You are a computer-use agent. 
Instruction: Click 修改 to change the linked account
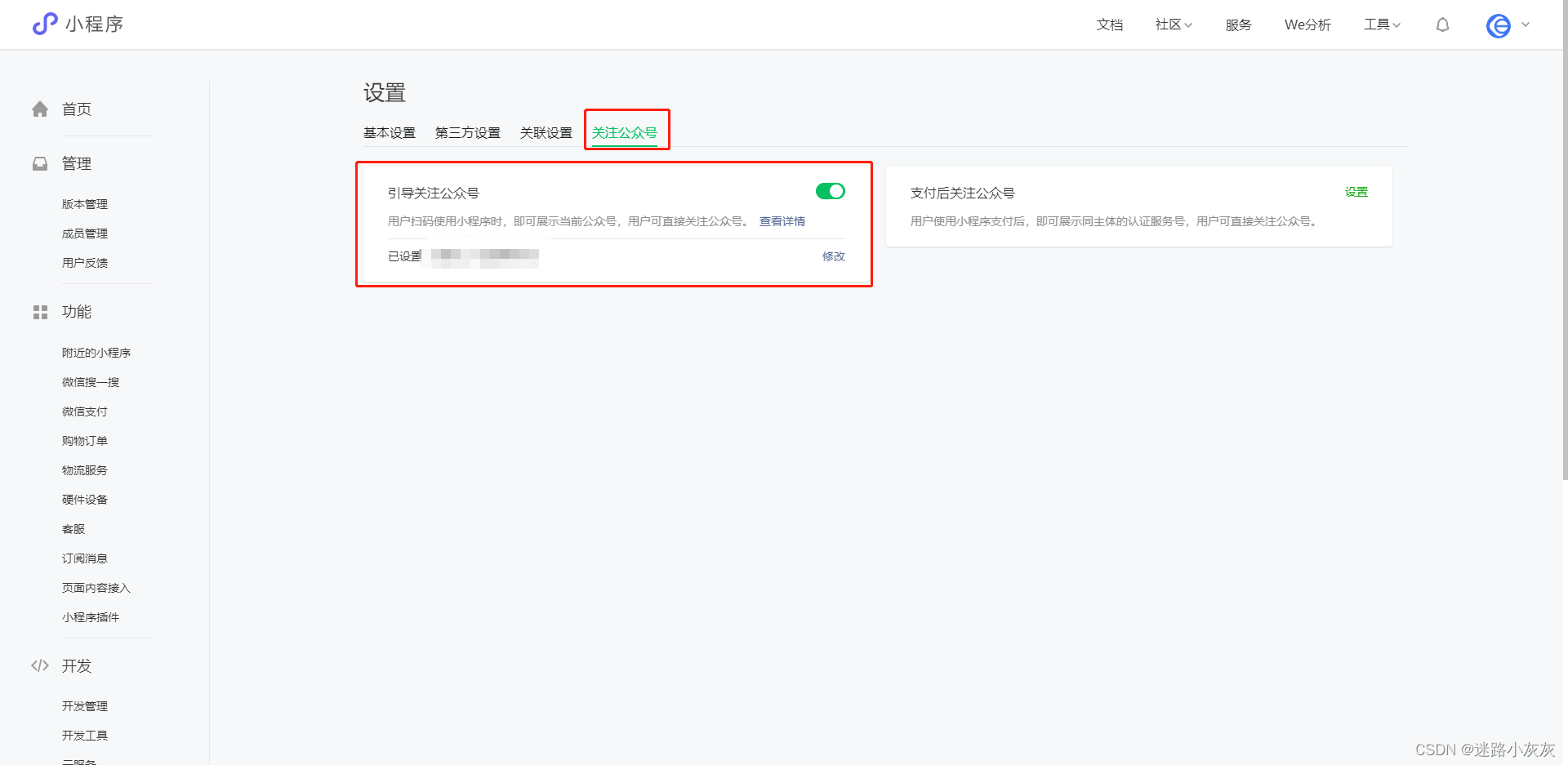[834, 256]
